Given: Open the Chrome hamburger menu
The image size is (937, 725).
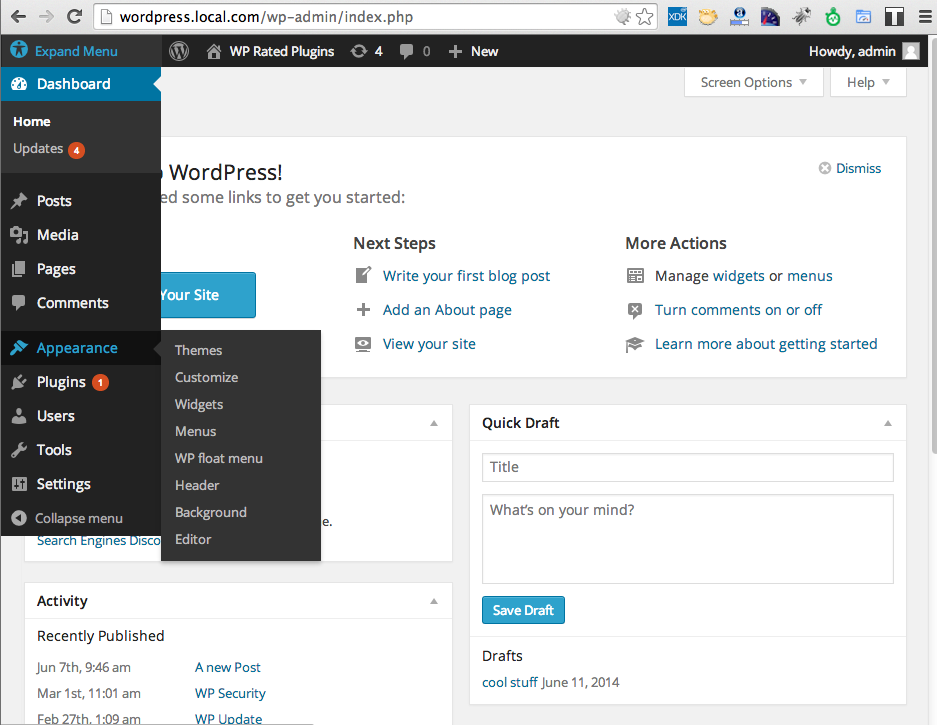Looking at the screenshot, I should coord(924,17).
